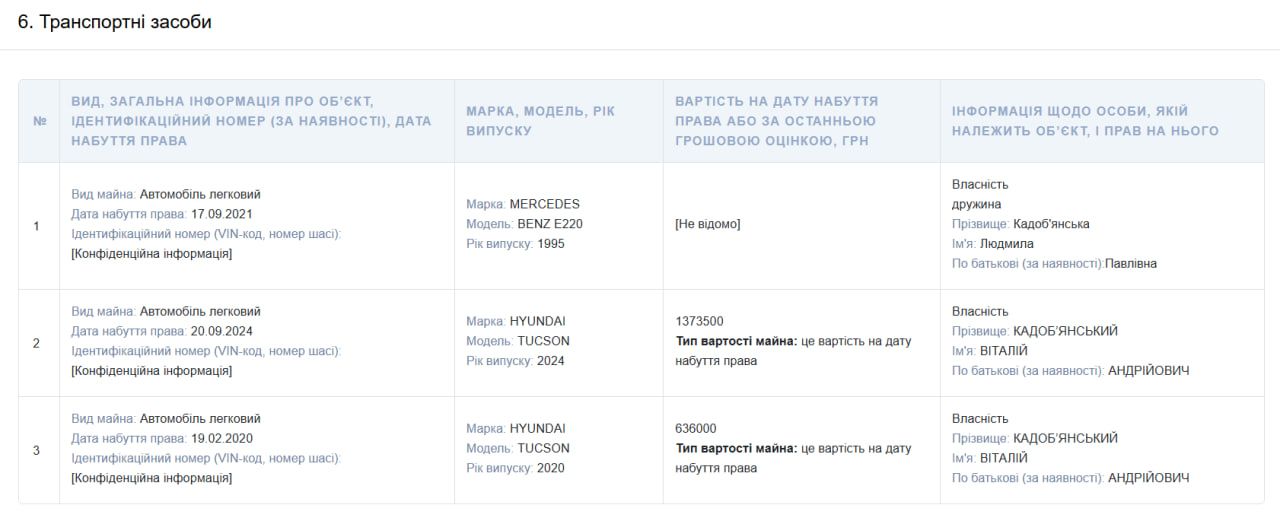1280x524 pixels.
Task: Click the "Вид, загальна інформація" column header
Action: [251, 121]
